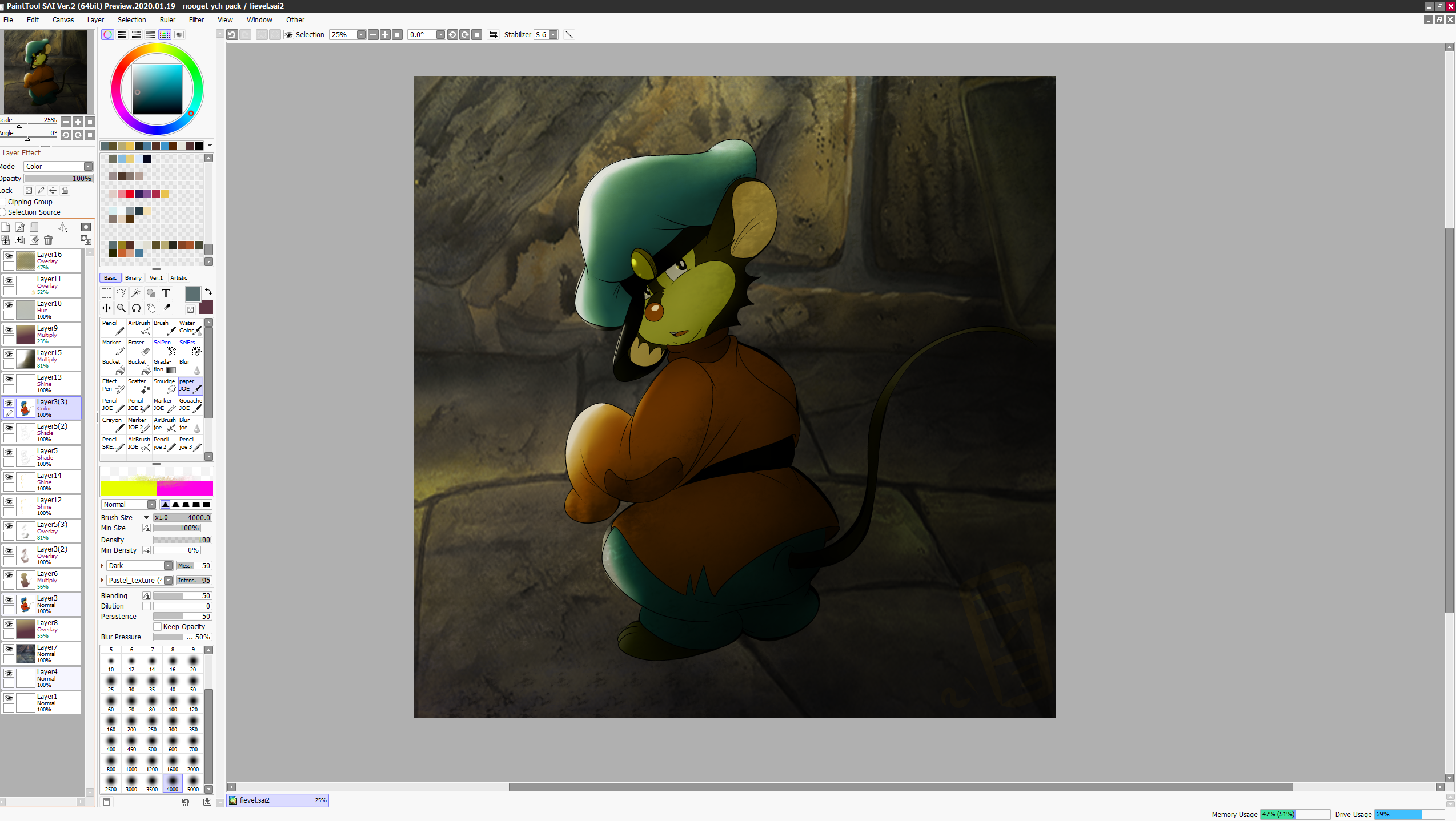Image resolution: width=1456 pixels, height=821 pixels.
Task: Select the Hand pan tool
Action: pyautogui.click(x=151, y=308)
